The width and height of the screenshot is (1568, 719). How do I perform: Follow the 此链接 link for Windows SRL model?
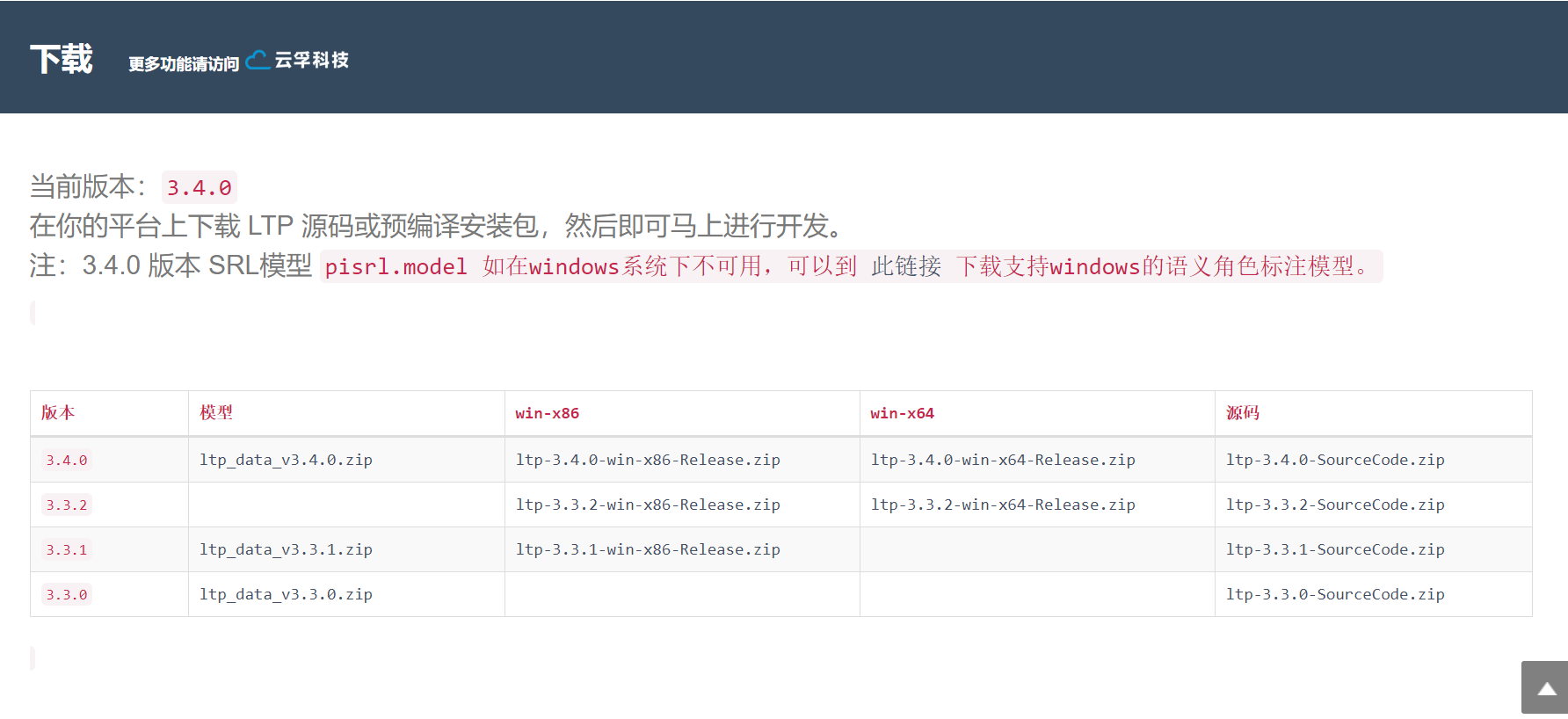[906, 266]
